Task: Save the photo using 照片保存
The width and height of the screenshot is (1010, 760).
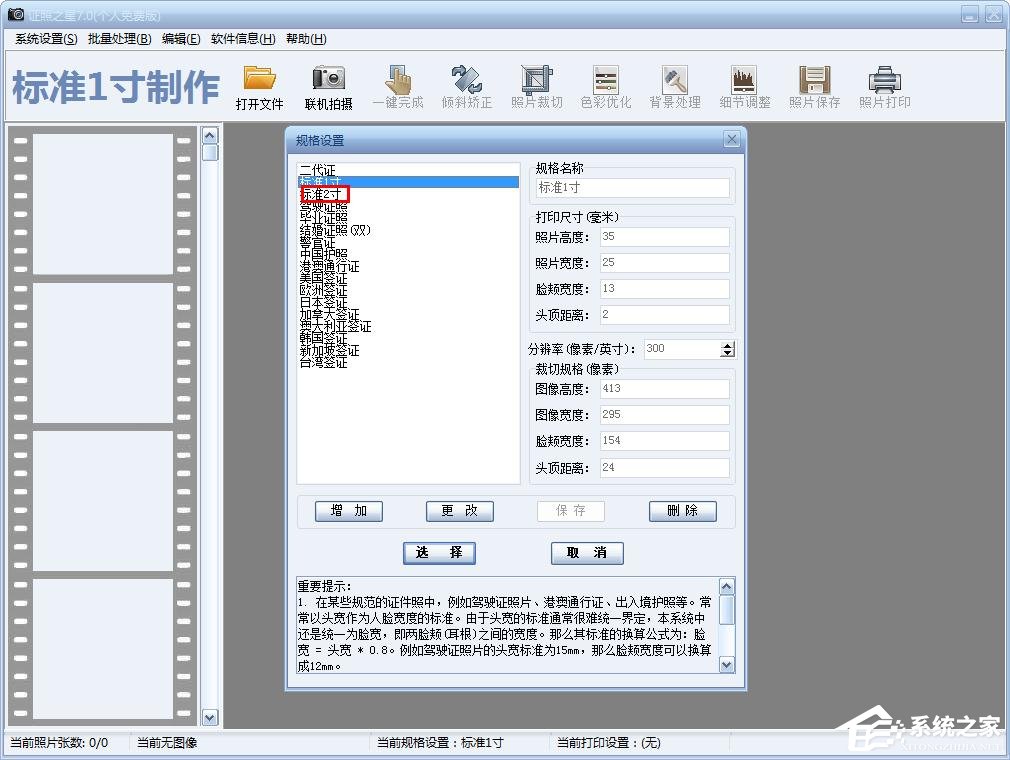Action: click(x=813, y=86)
